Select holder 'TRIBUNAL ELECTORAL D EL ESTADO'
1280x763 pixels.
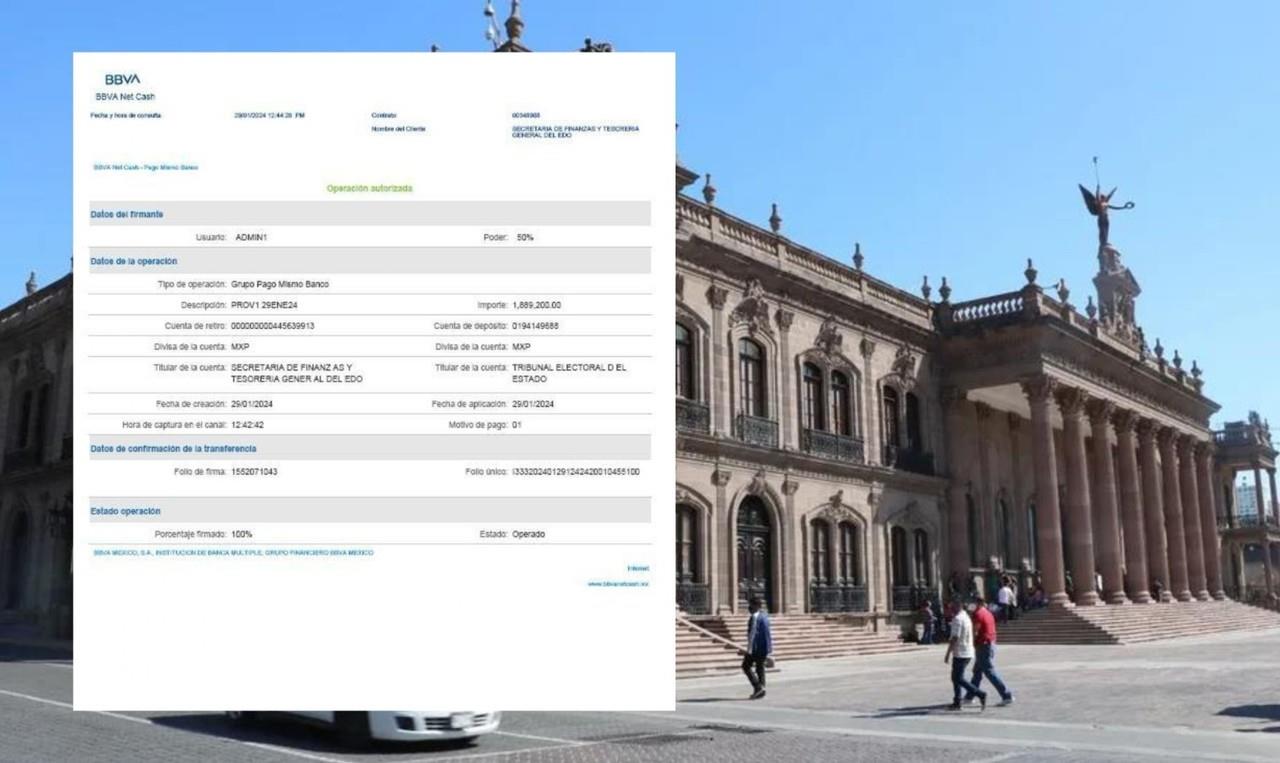point(569,373)
